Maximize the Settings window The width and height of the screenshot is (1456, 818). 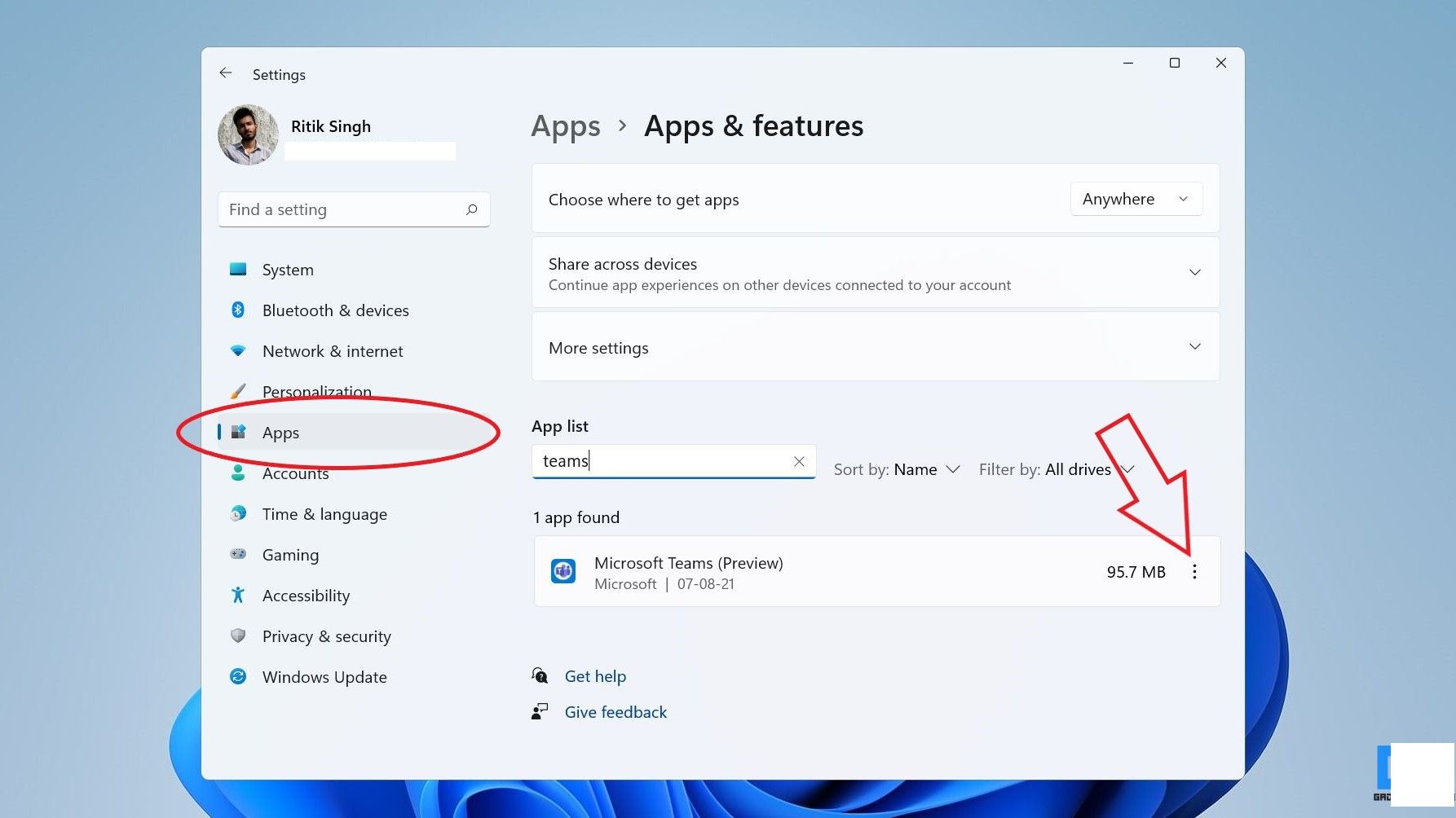1175,63
